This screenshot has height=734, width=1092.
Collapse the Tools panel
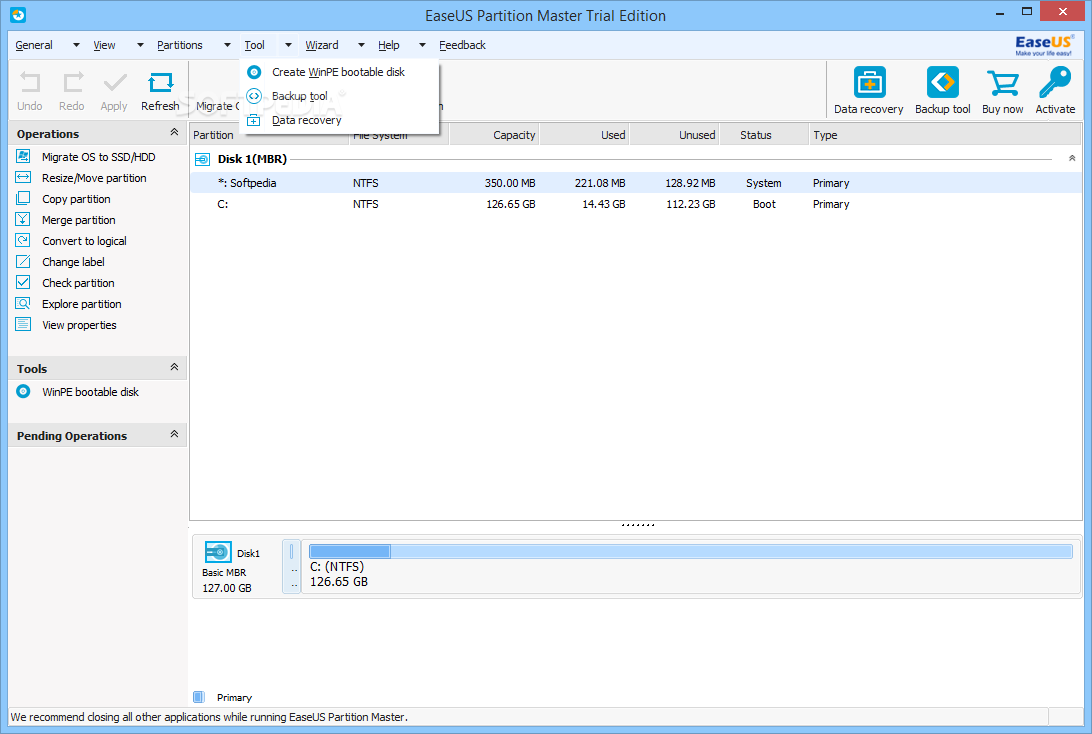tap(174, 367)
